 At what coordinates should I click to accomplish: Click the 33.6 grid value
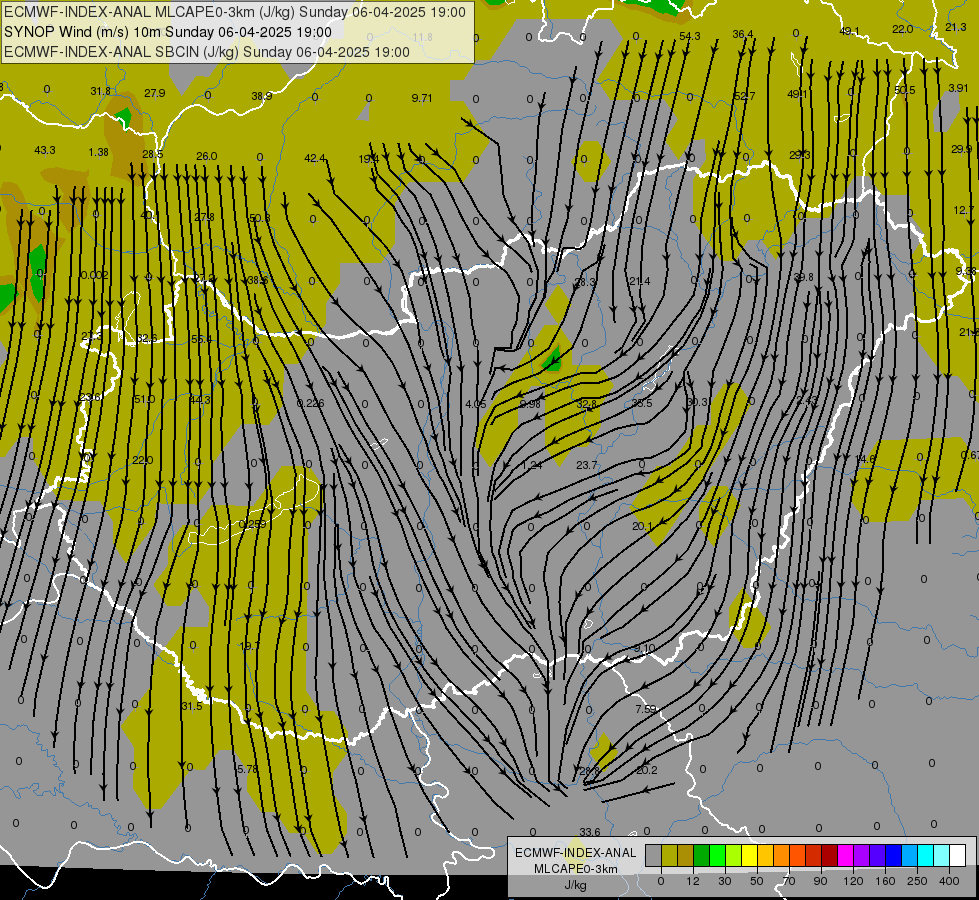(x=589, y=832)
